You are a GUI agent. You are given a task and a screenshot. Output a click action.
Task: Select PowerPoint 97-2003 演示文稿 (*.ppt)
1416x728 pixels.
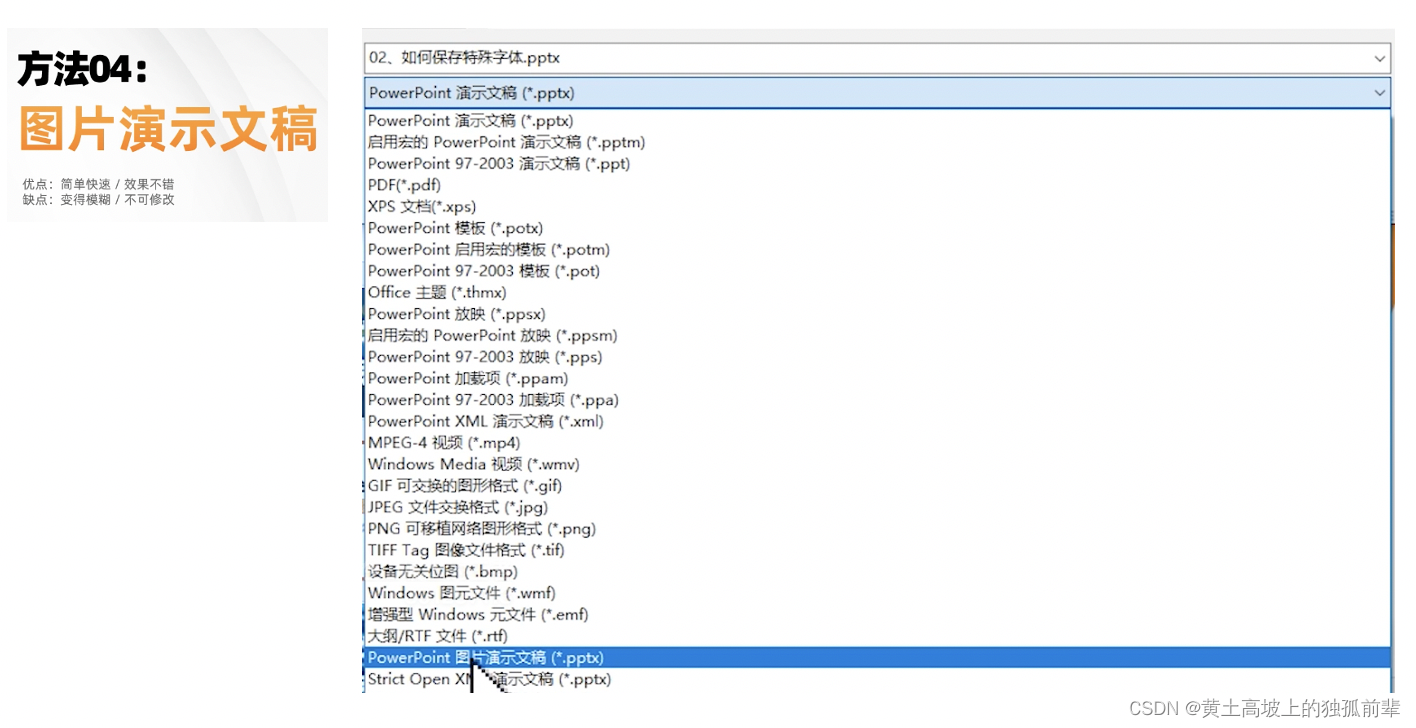[877, 163]
